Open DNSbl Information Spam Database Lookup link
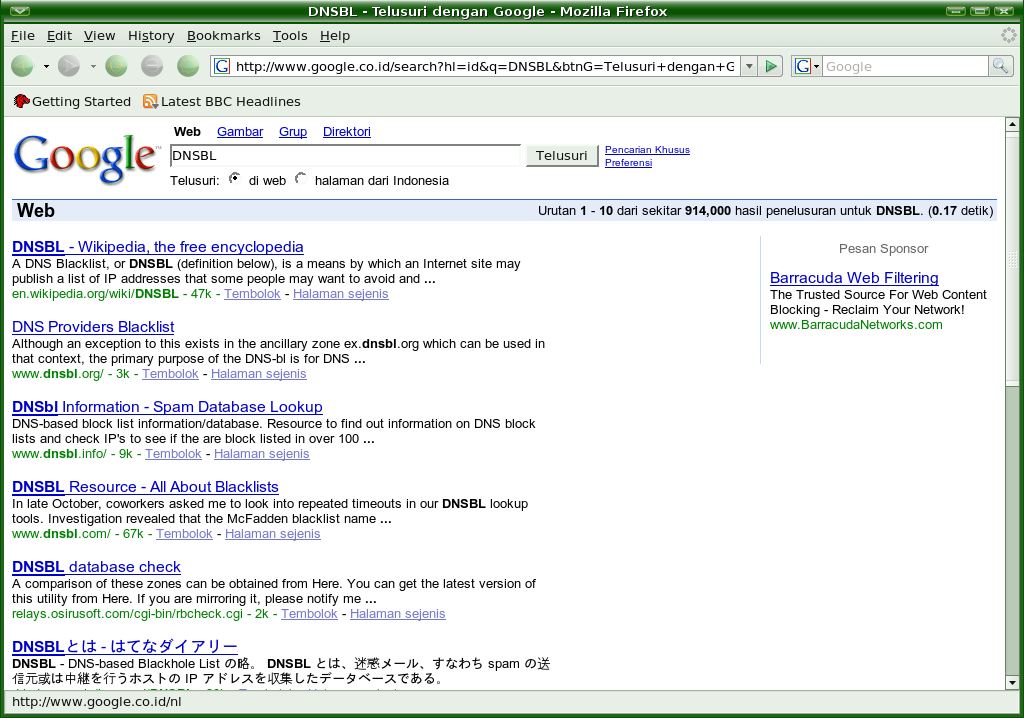The height and width of the screenshot is (718, 1024). pos(167,406)
